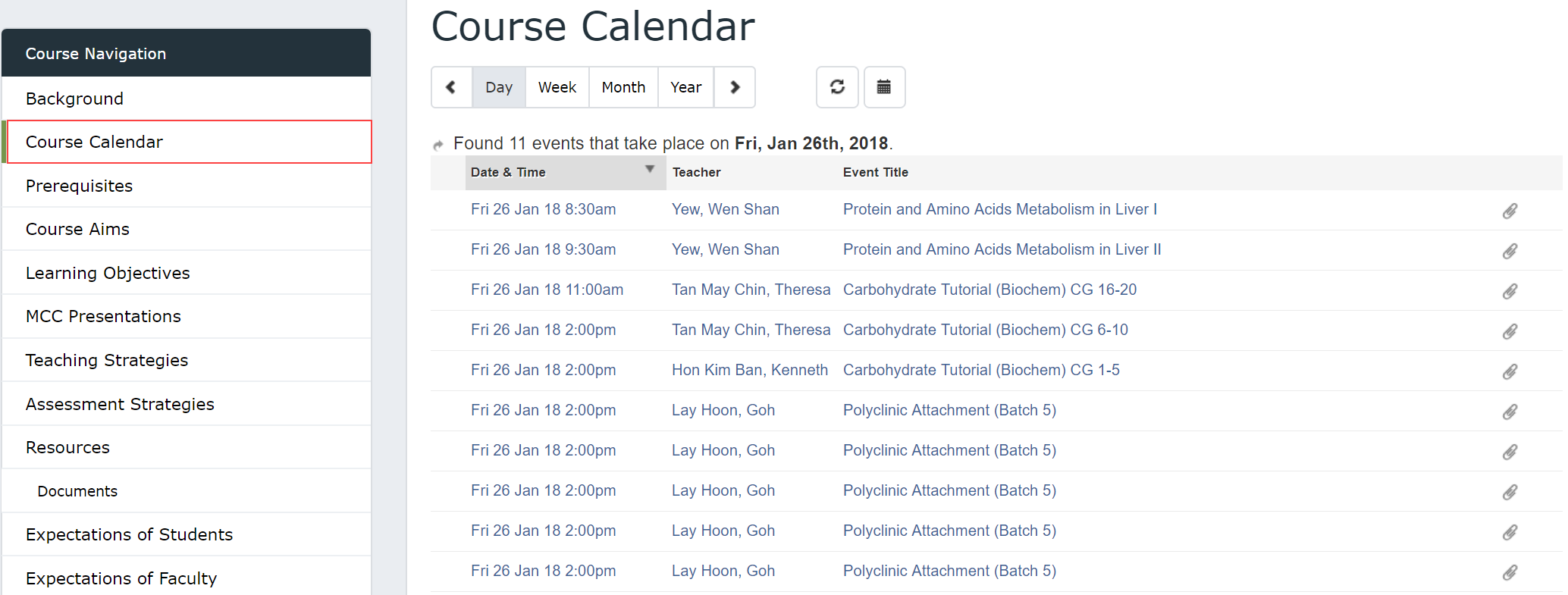The image size is (1568, 595).
Task: Open Documents under Resources
Action: pos(187,491)
